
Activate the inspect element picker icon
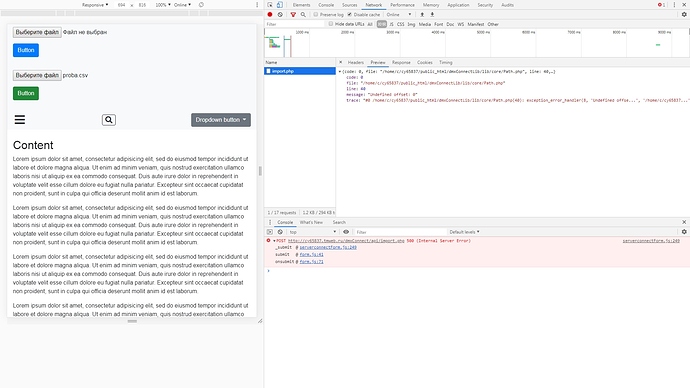pos(270,5)
